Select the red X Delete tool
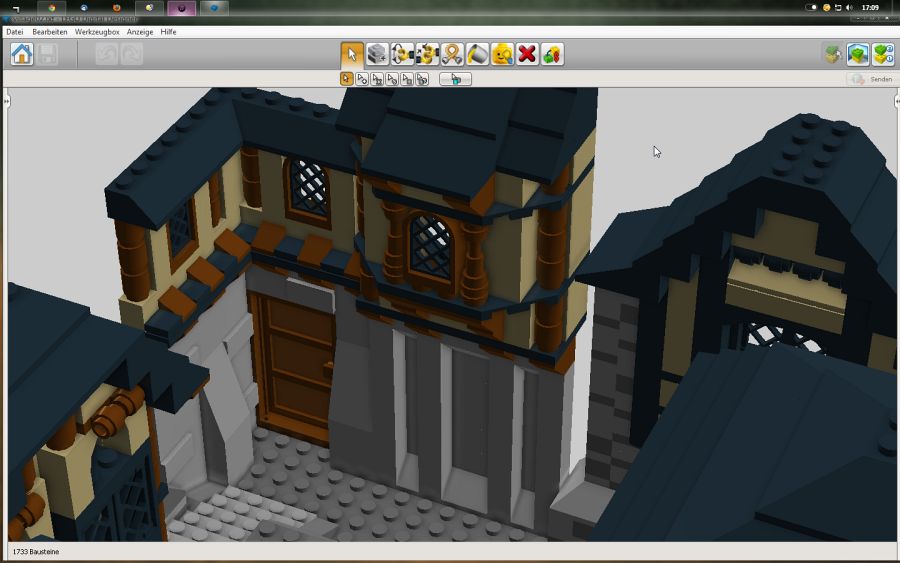 point(527,54)
